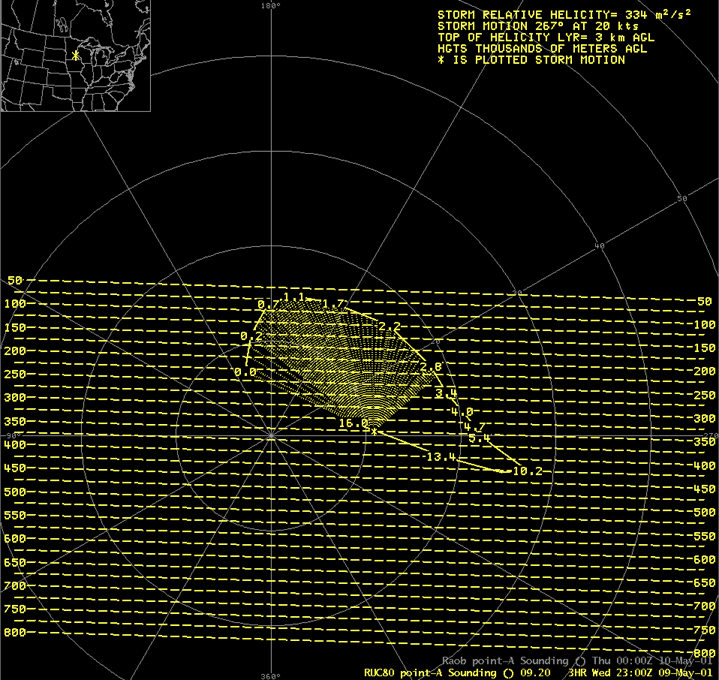The height and width of the screenshot is (680, 719).
Task: Click the 0.0 height label on hodograph
Action: point(245,372)
